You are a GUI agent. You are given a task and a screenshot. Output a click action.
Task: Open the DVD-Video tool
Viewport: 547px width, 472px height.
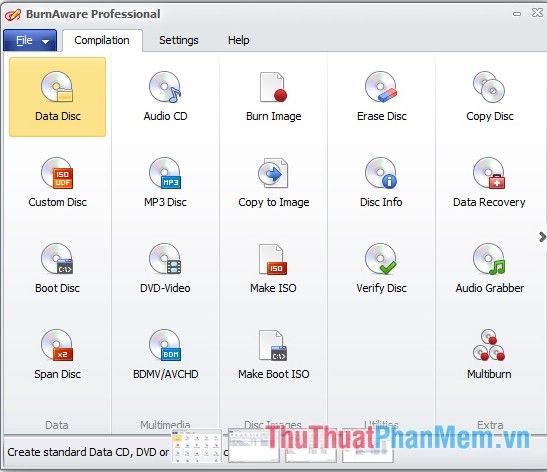pos(165,269)
